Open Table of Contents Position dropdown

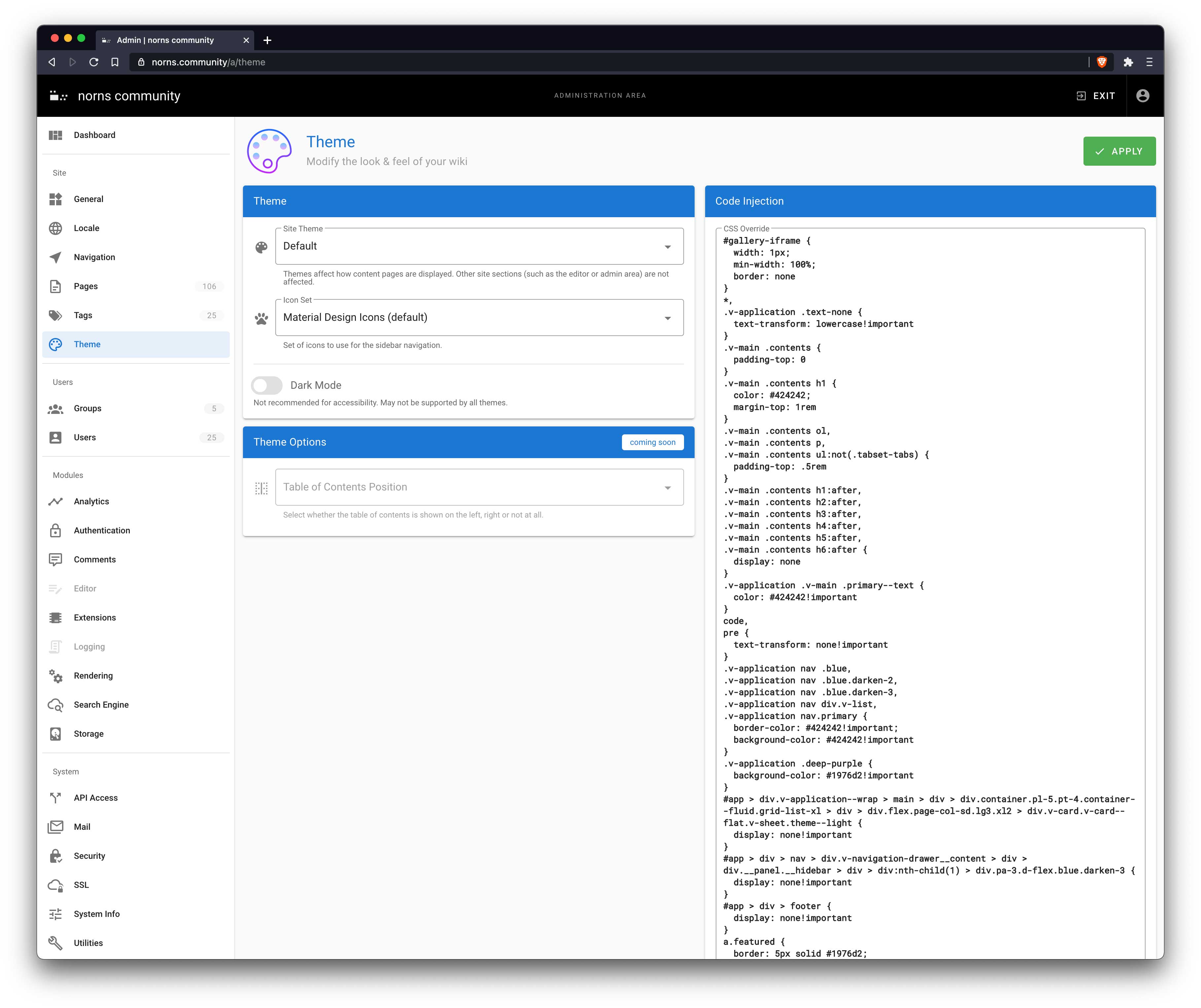(x=479, y=487)
